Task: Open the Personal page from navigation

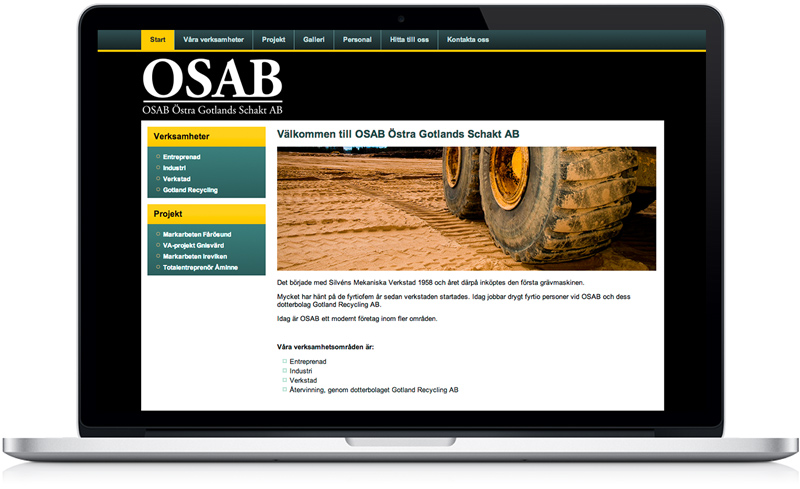Action: tap(357, 40)
